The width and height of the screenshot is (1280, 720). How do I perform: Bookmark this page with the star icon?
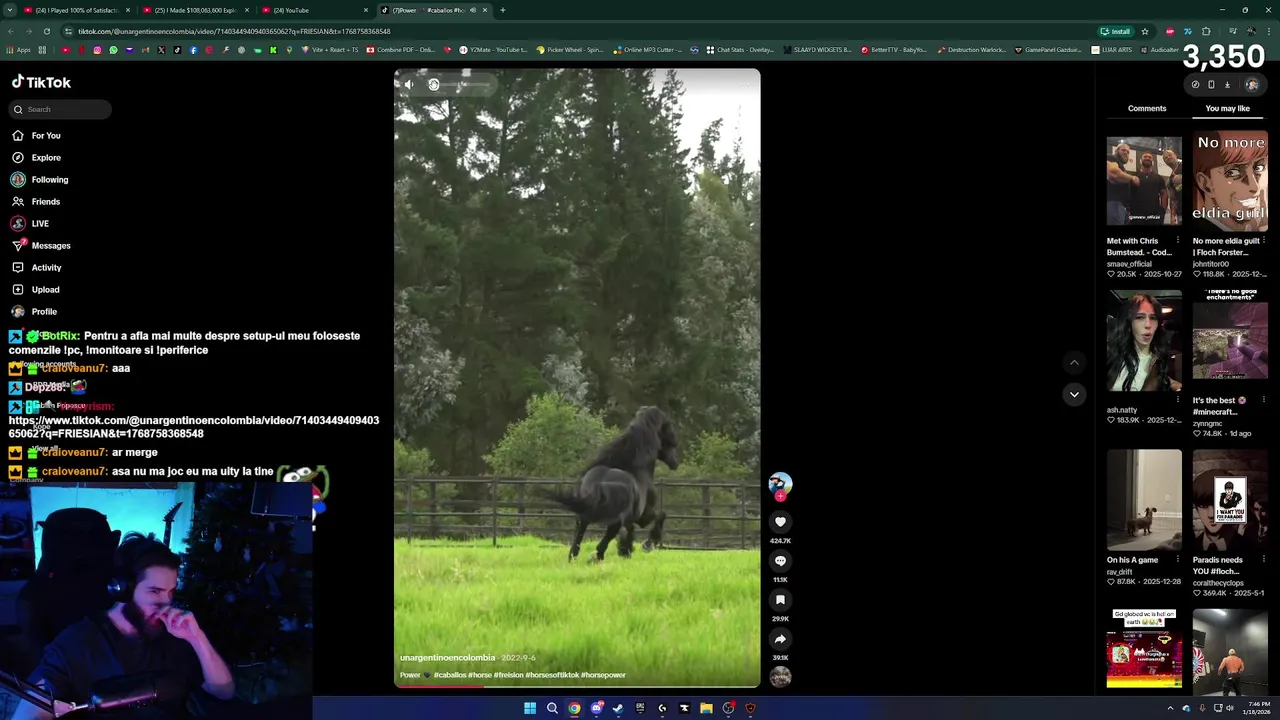pyautogui.click(x=1145, y=31)
